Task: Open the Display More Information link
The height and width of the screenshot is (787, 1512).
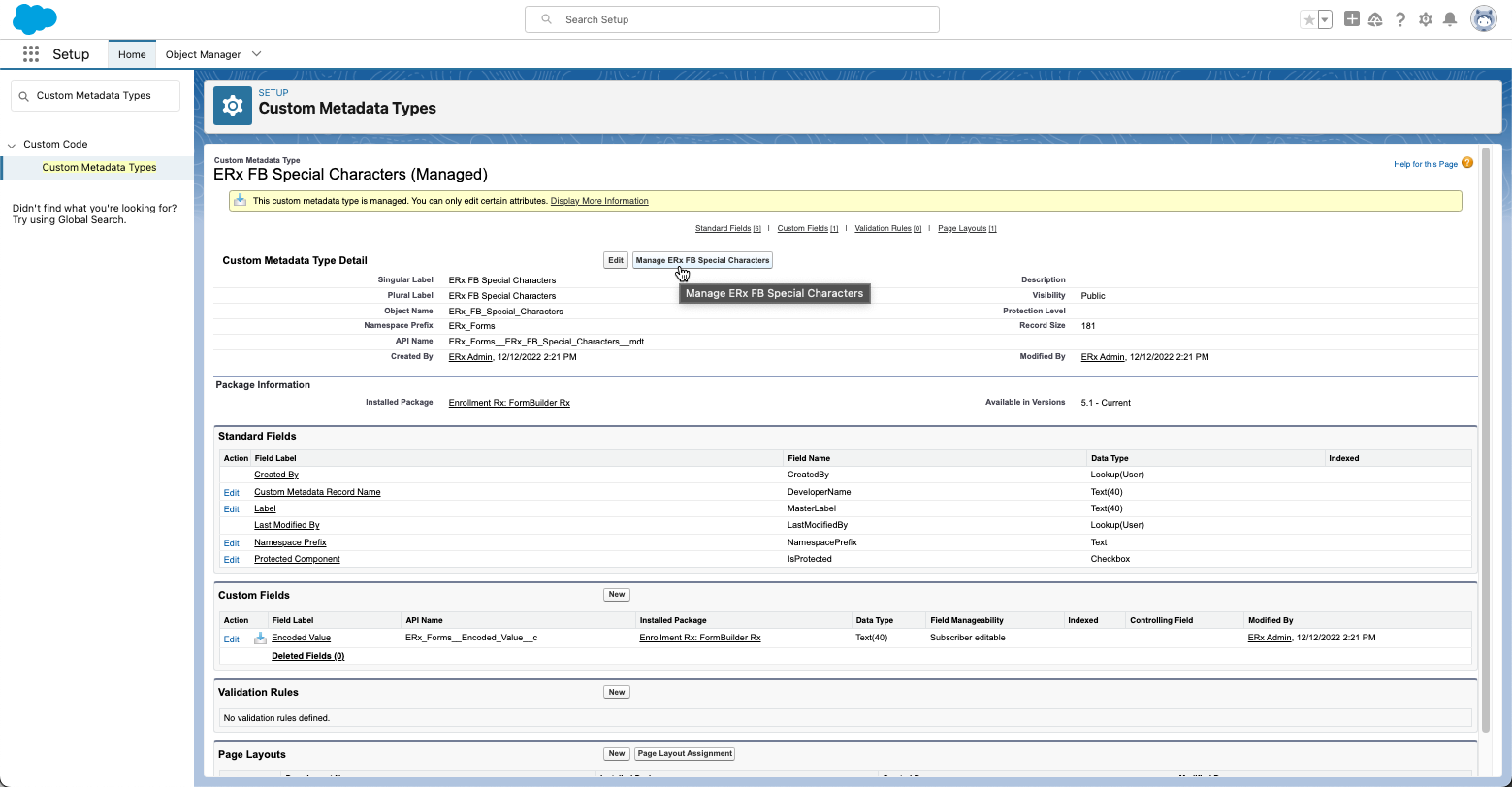Action: pyautogui.click(x=599, y=201)
